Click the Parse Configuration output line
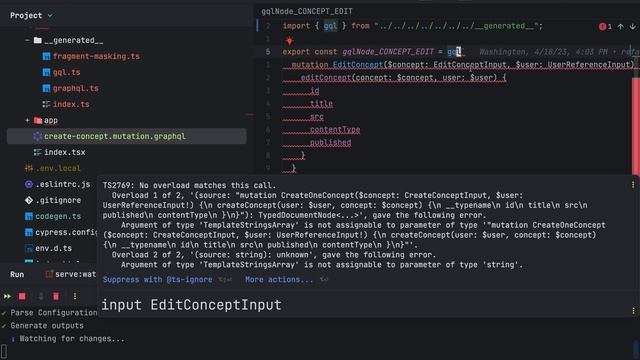 pos(53,313)
